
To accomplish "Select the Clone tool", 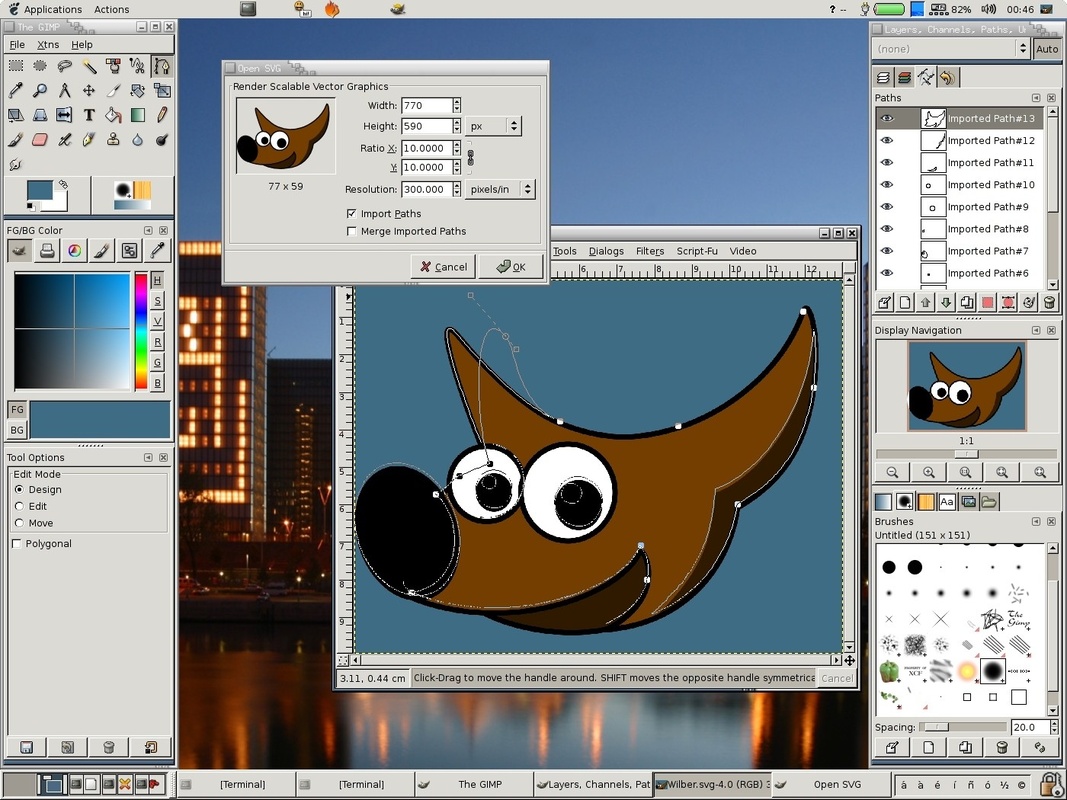I will (112, 139).
